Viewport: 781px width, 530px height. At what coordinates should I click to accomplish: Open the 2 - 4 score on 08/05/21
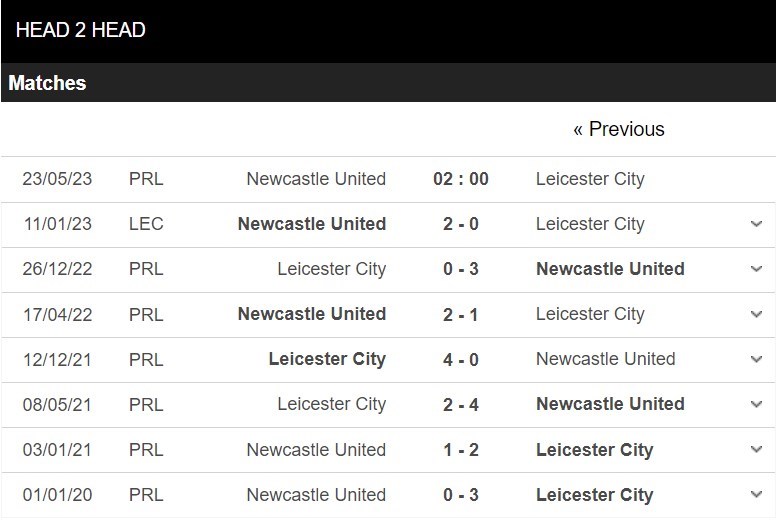pyautogui.click(x=461, y=404)
